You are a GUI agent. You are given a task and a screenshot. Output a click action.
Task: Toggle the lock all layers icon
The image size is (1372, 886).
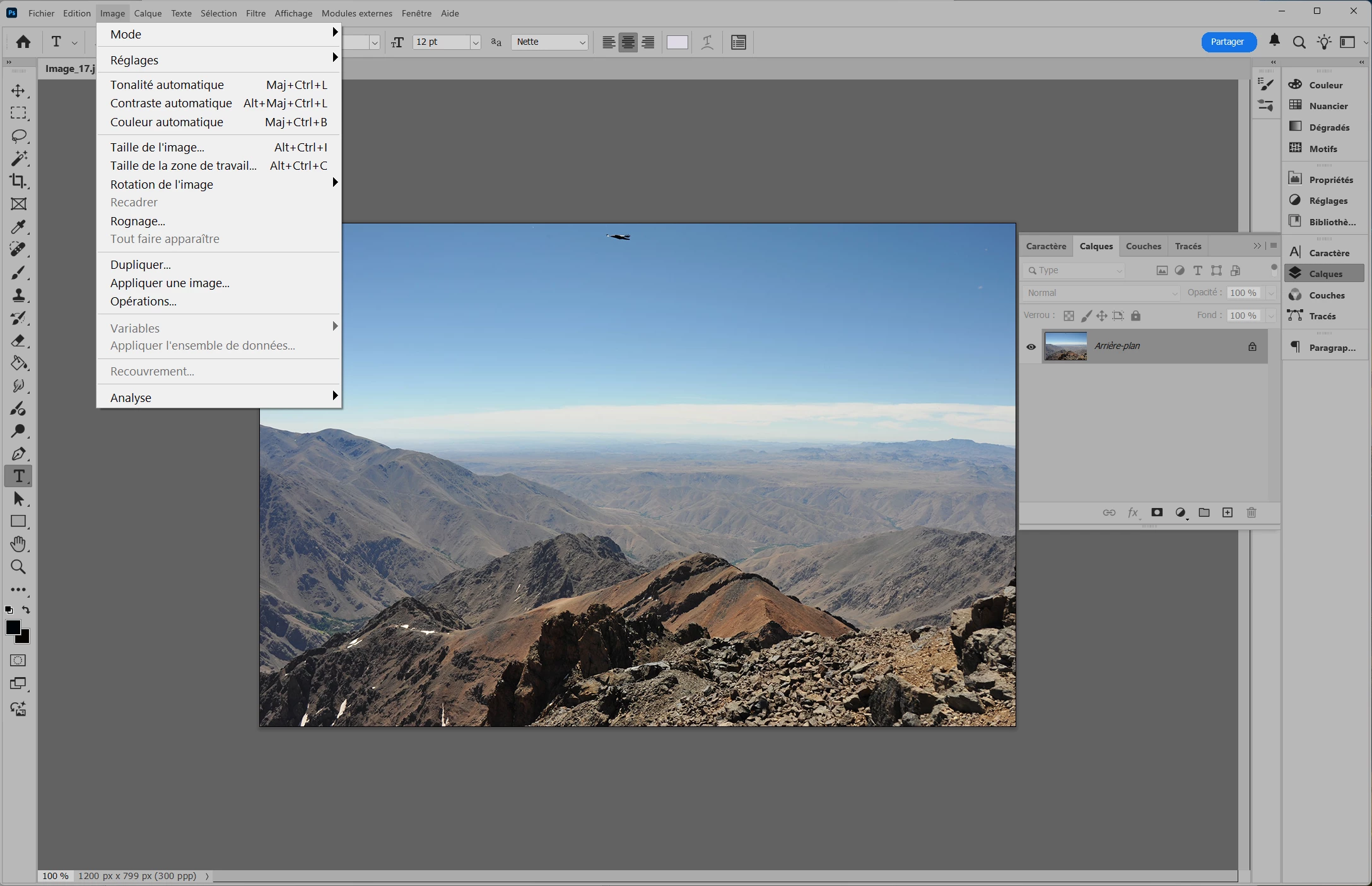tap(1135, 316)
